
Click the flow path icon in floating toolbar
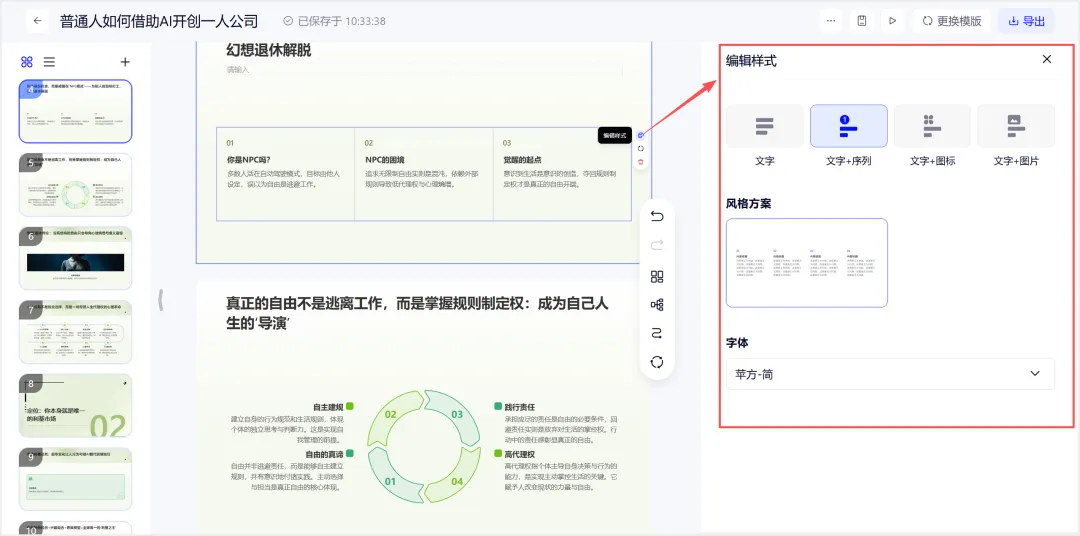[657, 333]
